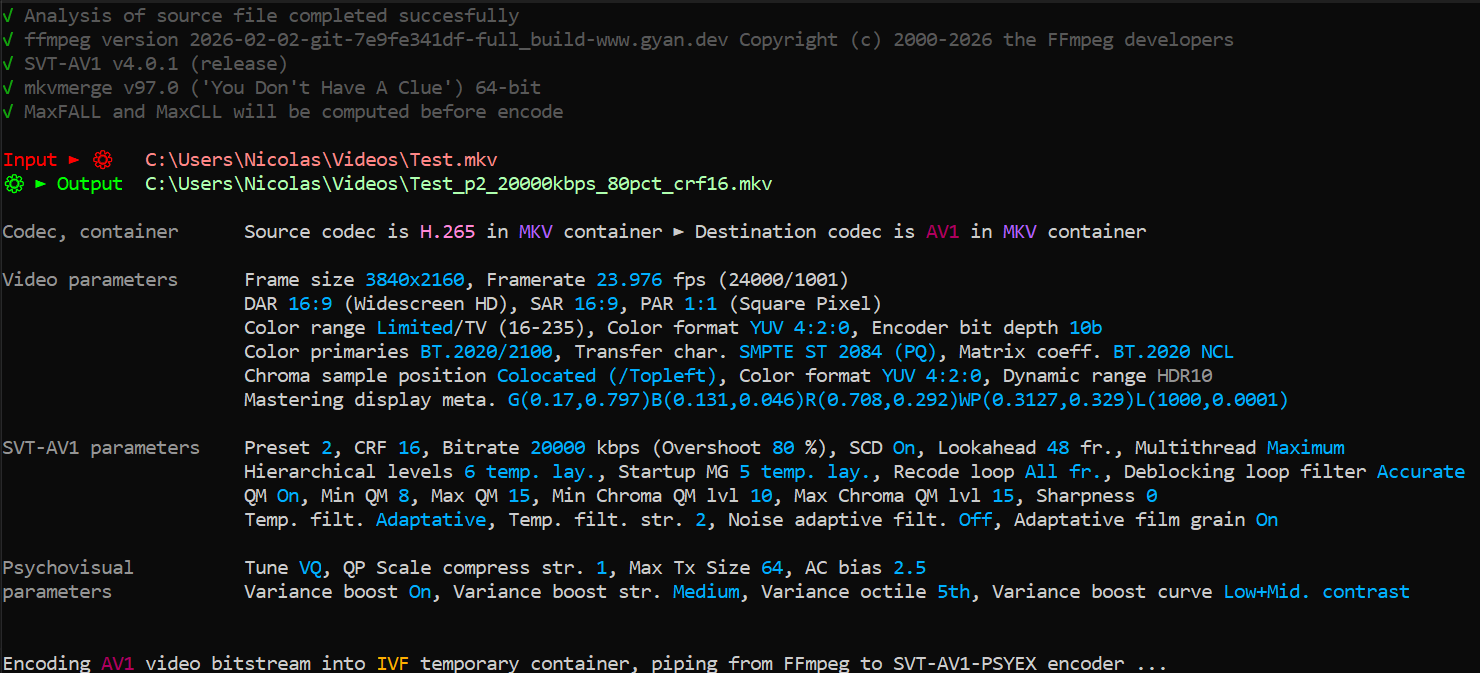Open the output file path ending crf16.mkv
Screen dimensions: 1480x673
pos(458,184)
